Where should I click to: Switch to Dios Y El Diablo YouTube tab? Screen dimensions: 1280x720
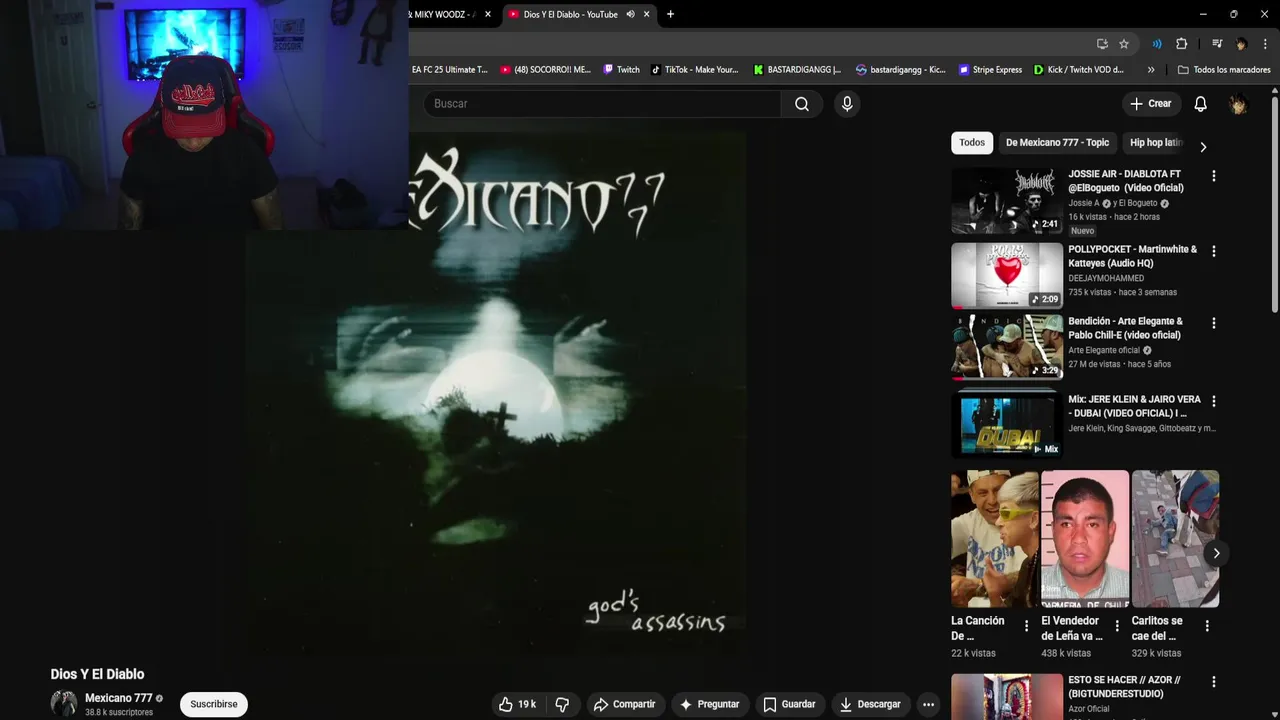[570, 14]
